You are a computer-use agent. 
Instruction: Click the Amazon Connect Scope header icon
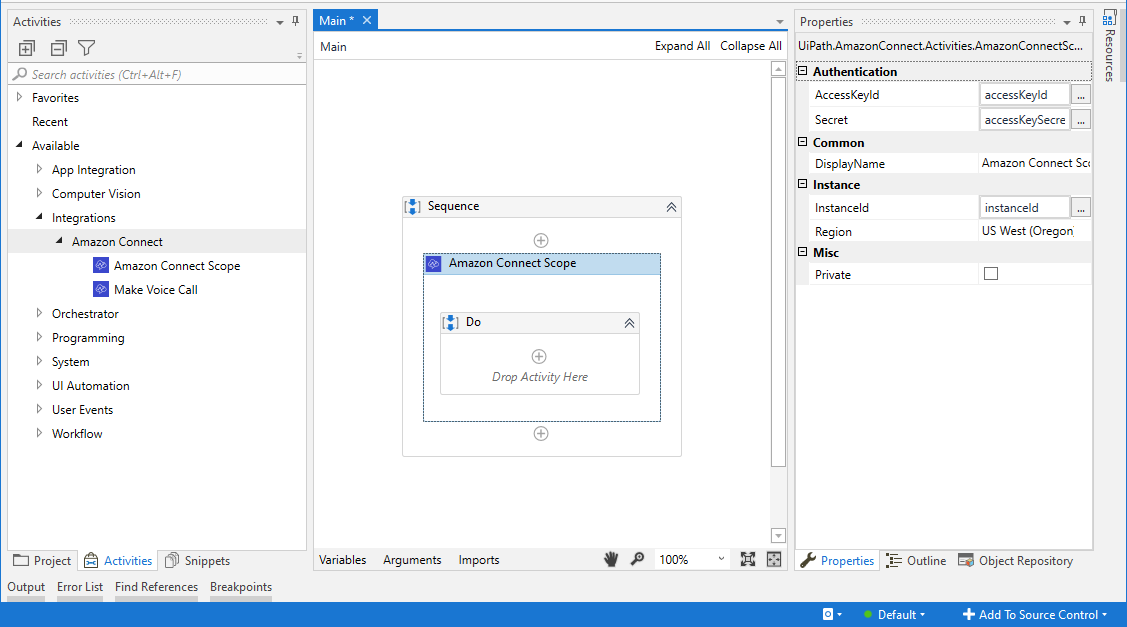(x=433, y=264)
